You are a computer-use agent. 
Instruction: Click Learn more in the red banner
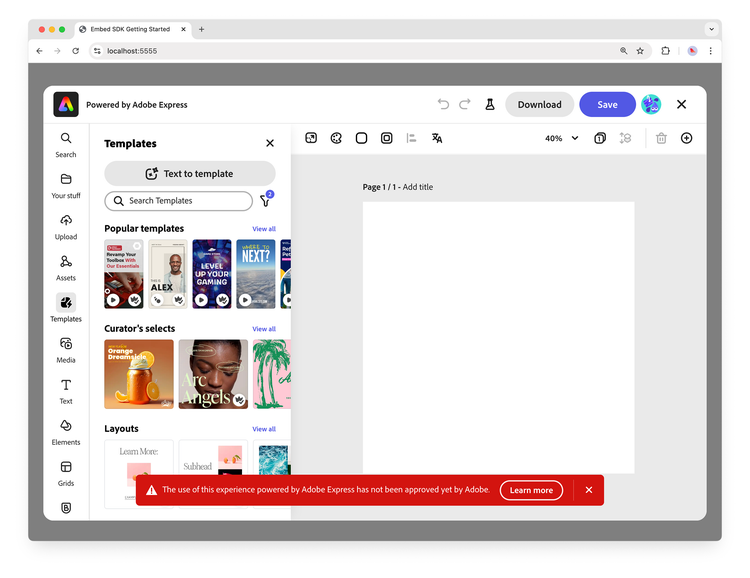point(531,490)
